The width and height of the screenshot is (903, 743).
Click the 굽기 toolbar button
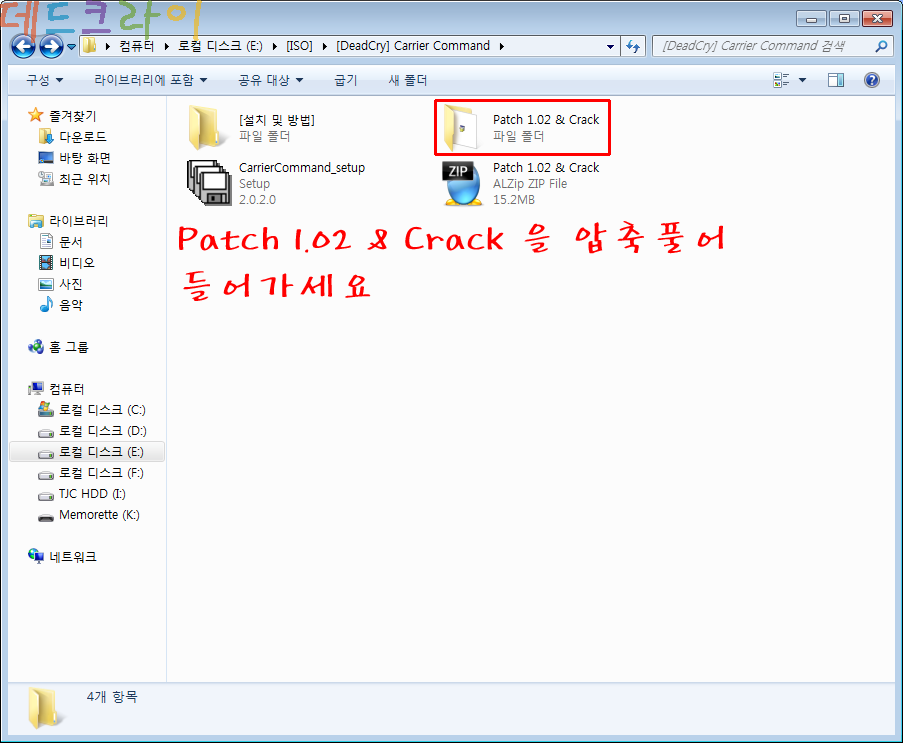coord(346,80)
